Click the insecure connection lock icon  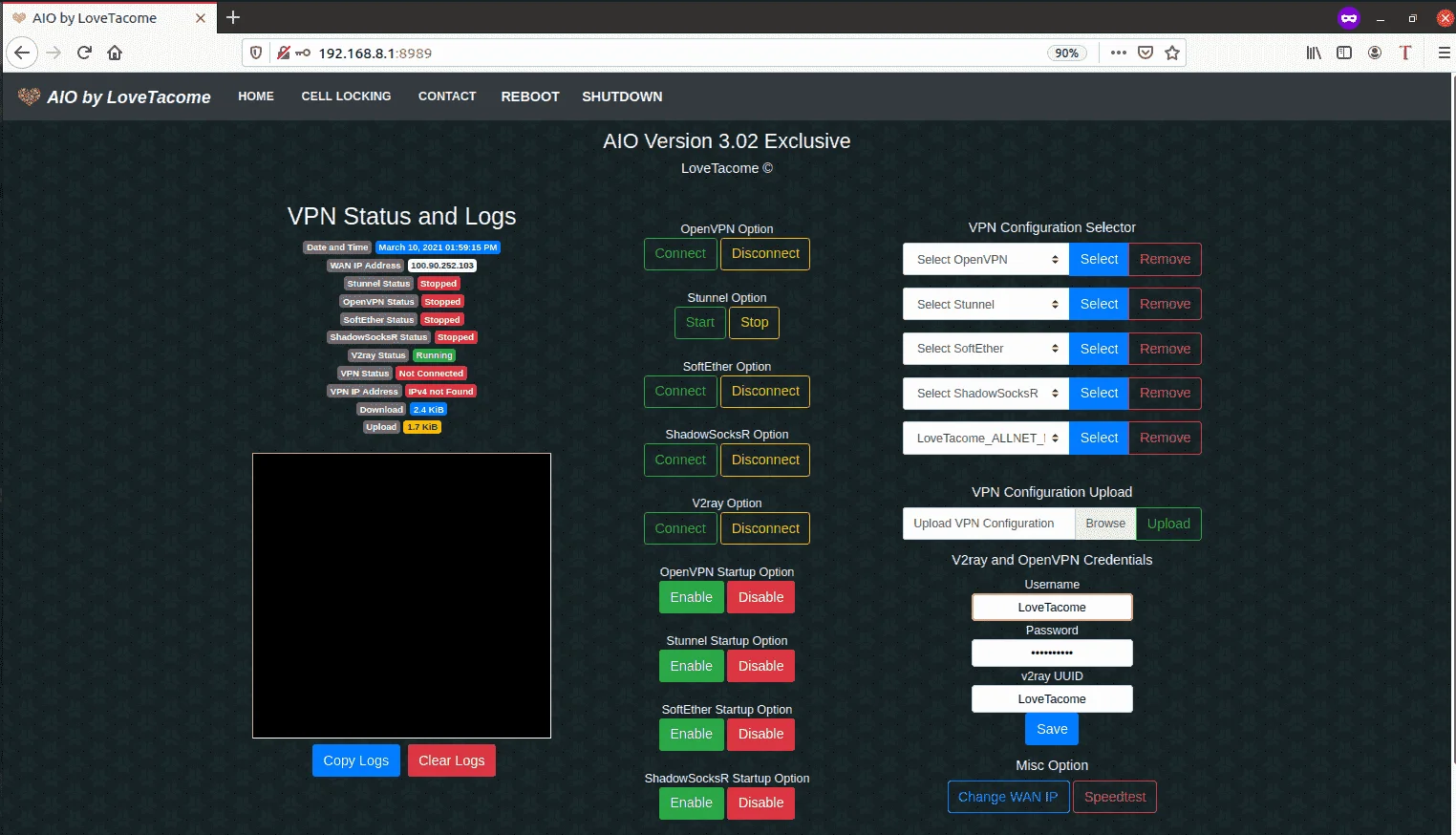[284, 53]
